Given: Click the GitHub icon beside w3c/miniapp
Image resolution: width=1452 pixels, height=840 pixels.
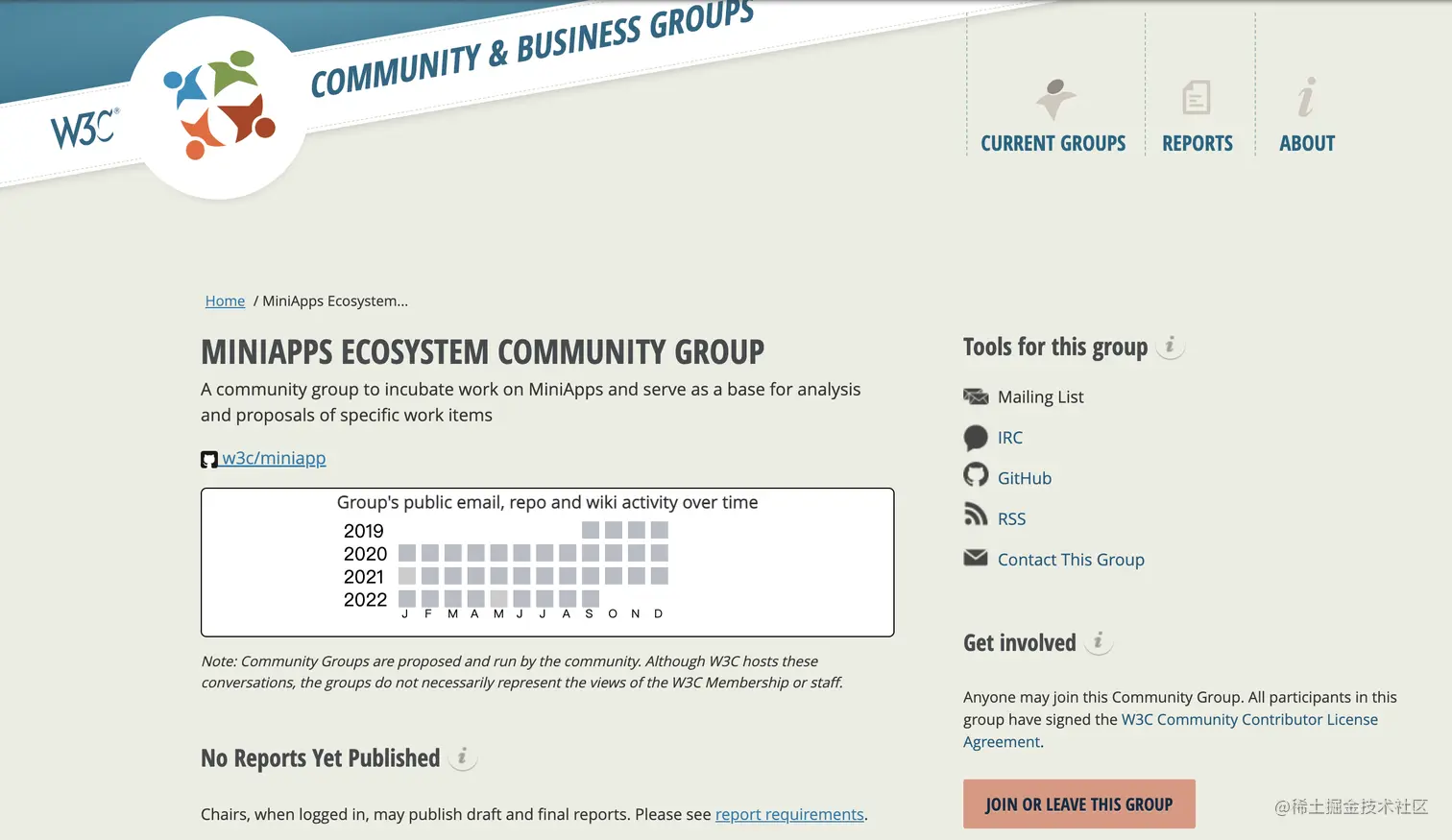Looking at the screenshot, I should click(209, 459).
